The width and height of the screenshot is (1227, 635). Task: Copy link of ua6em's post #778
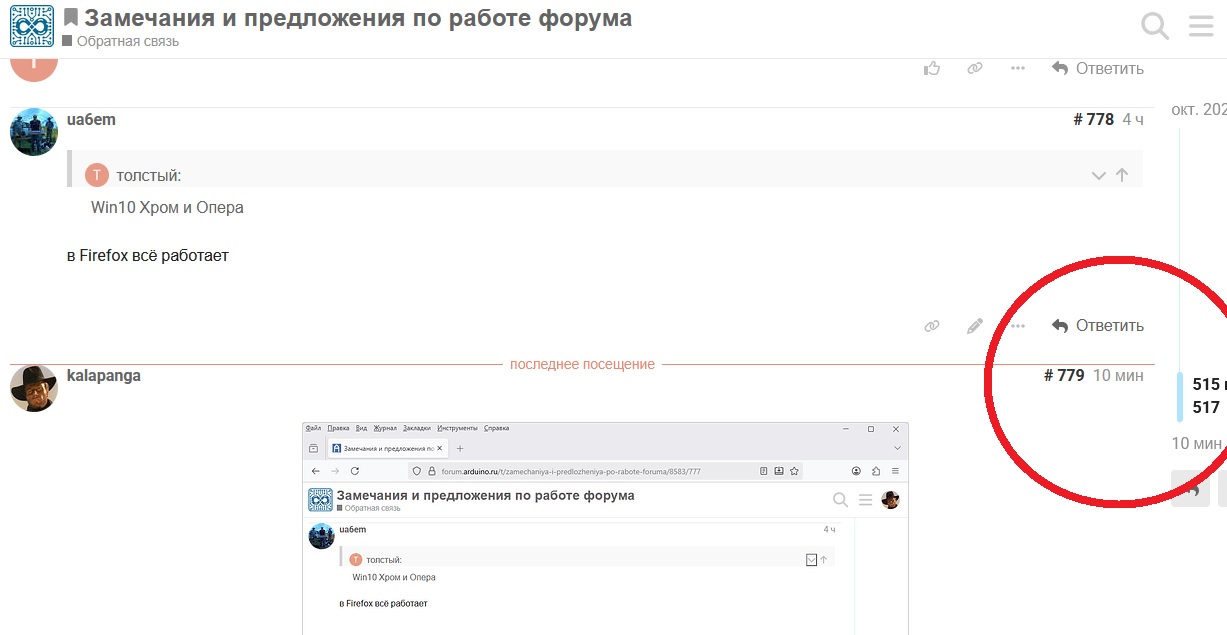pyautogui.click(x=932, y=326)
